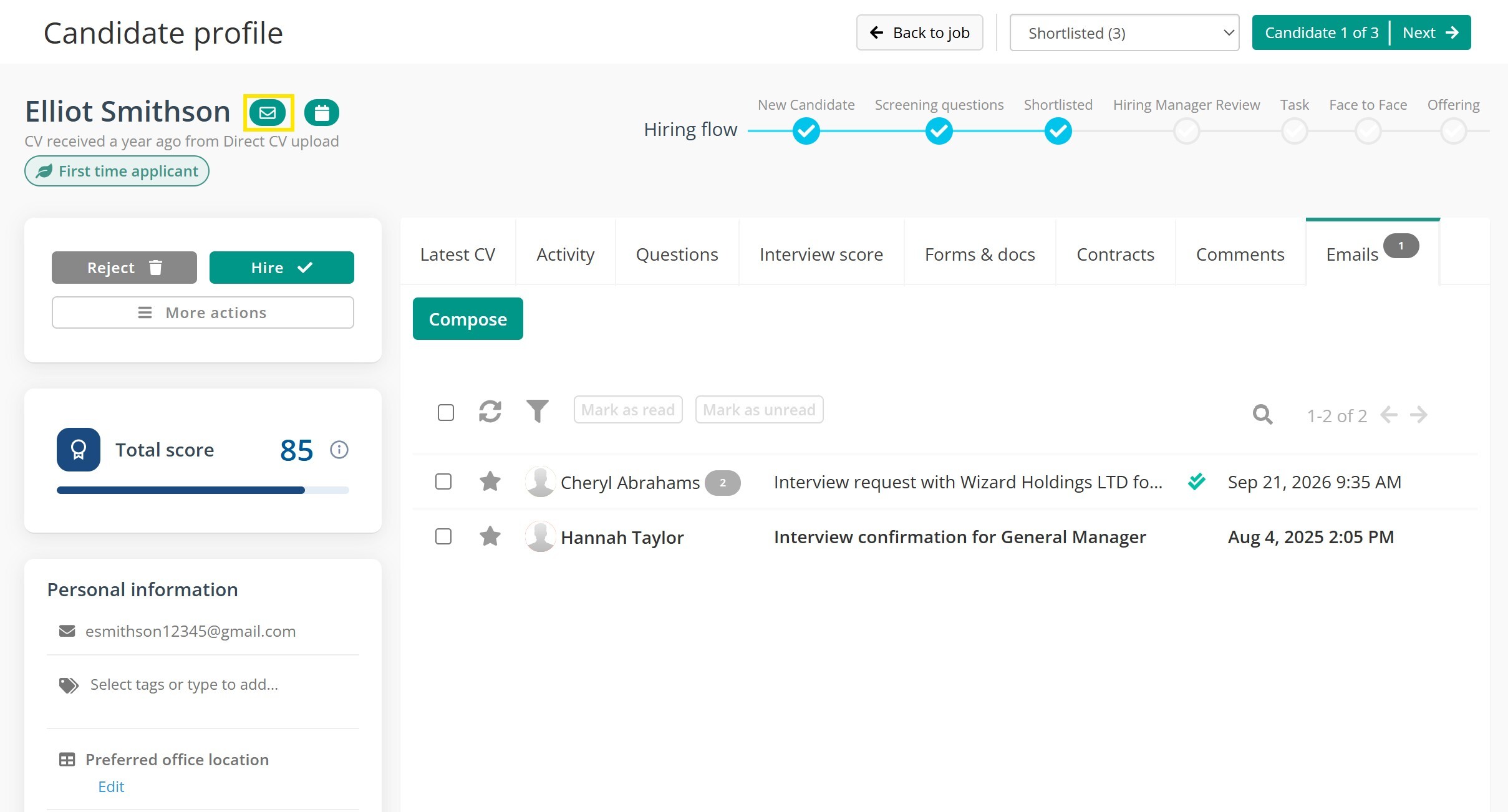Click the Candidate 1 of 3 label
The width and height of the screenshot is (1508, 812).
point(1322,32)
